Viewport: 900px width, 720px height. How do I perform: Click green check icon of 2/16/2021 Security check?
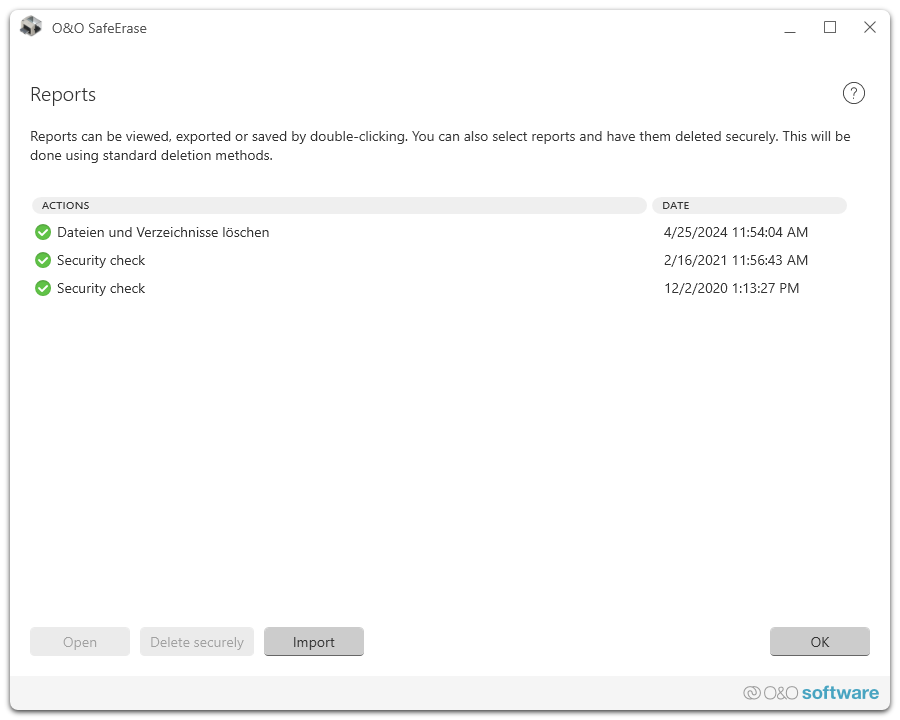point(43,260)
